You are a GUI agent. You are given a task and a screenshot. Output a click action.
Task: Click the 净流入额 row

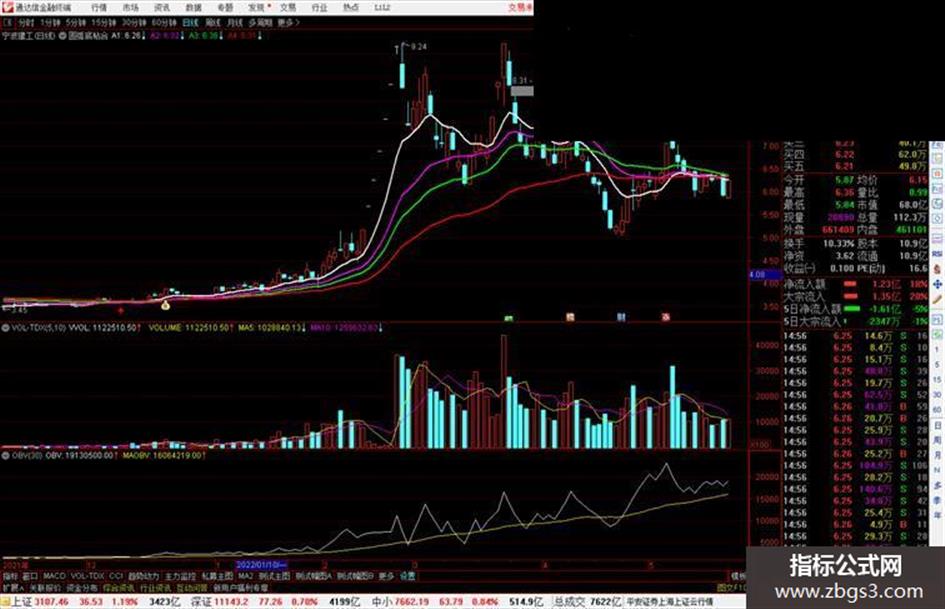pyautogui.click(x=856, y=284)
